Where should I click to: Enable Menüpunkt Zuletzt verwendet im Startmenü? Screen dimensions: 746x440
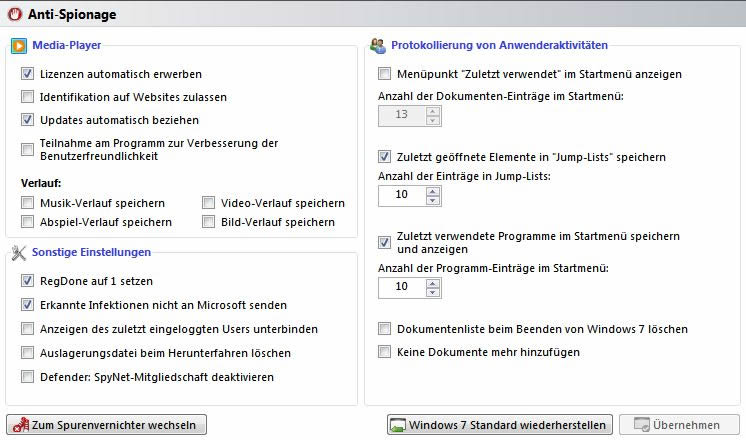click(x=384, y=74)
